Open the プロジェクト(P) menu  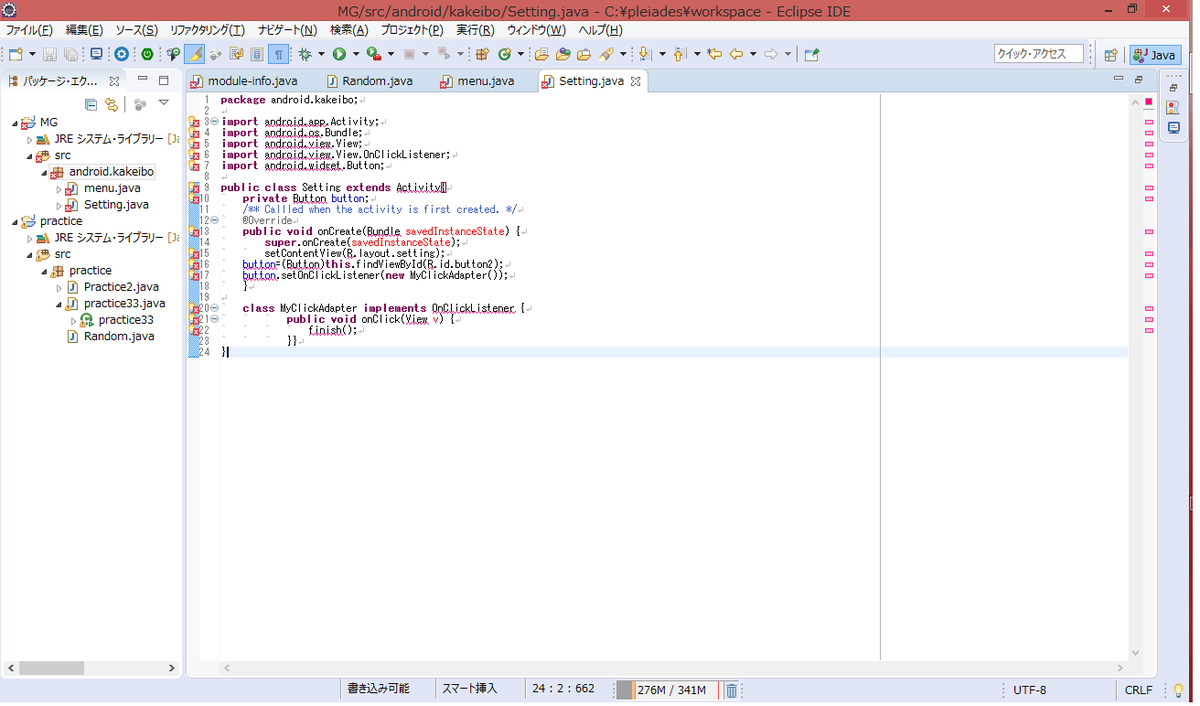point(412,30)
